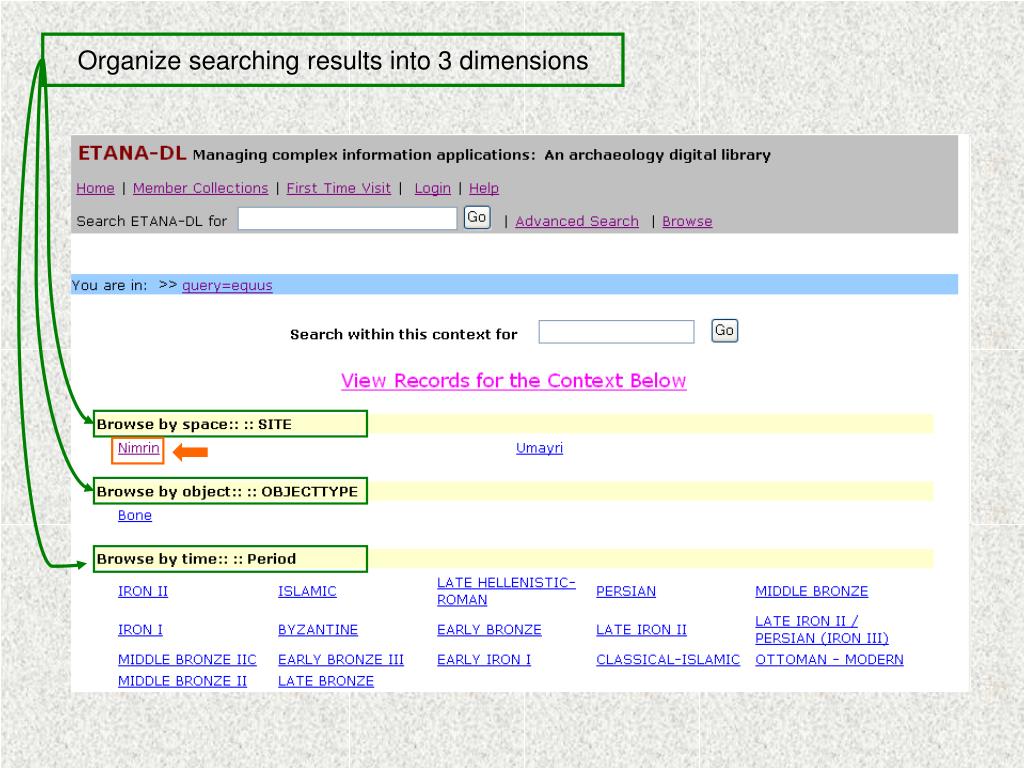Browse the LATE BRONZE period
Image resolution: width=1024 pixels, height=768 pixels.
pos(326,681)
